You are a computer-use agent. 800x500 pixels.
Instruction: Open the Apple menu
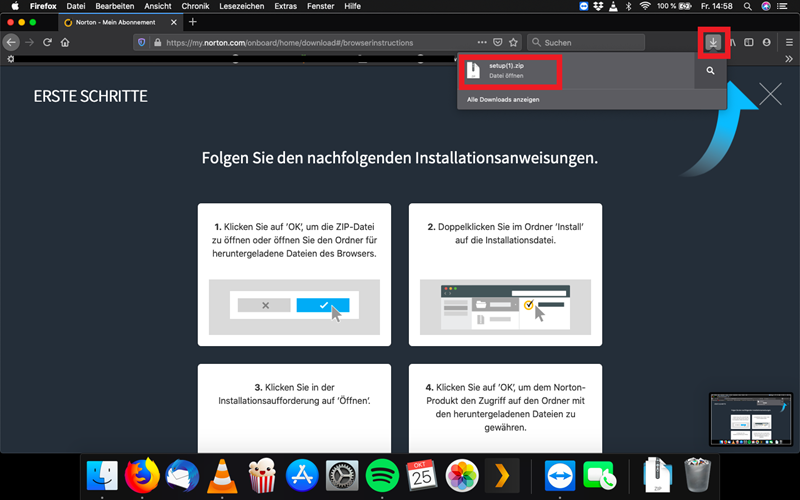point(15,6)
